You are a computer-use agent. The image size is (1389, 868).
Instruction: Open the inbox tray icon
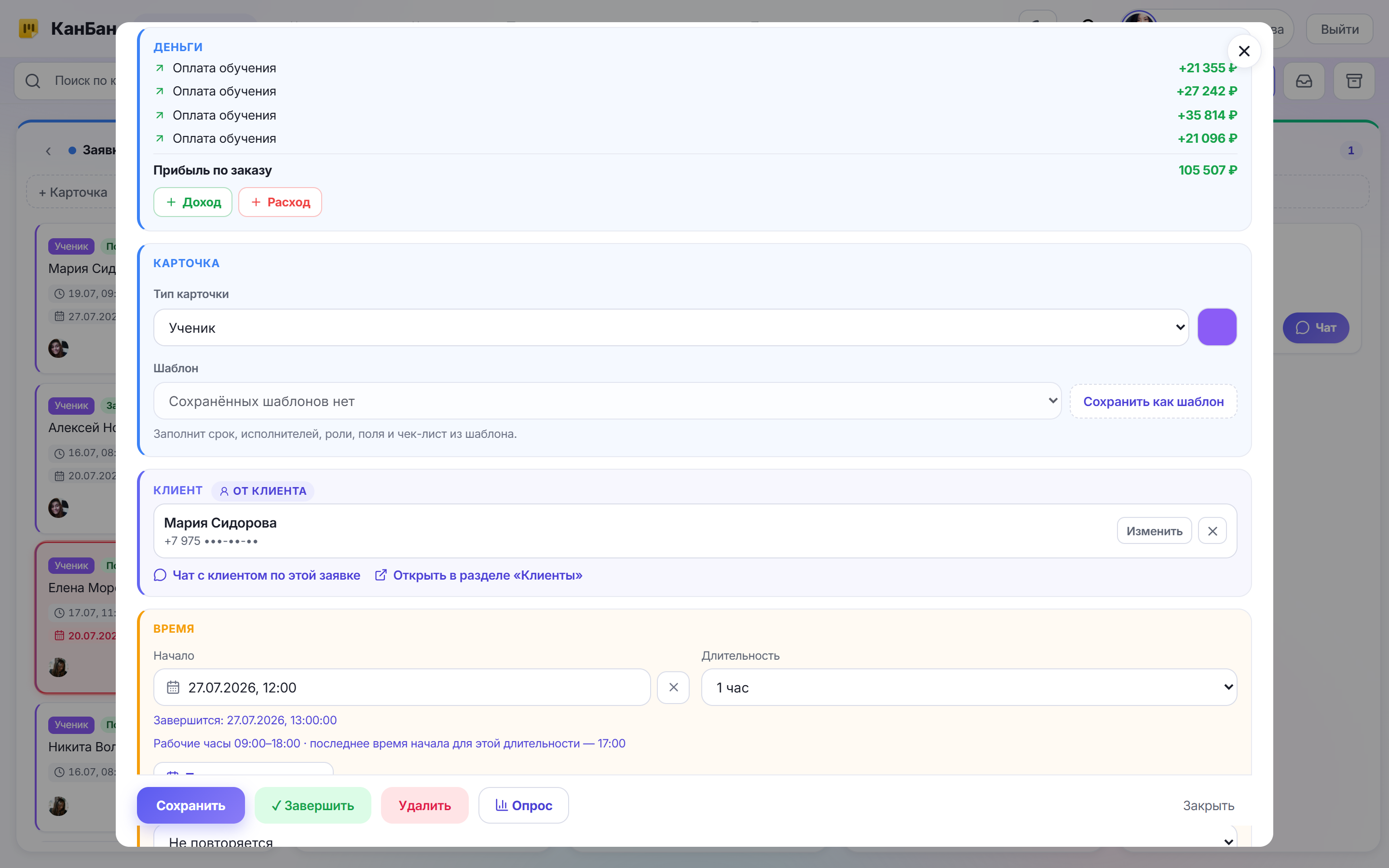(1304, 81)
